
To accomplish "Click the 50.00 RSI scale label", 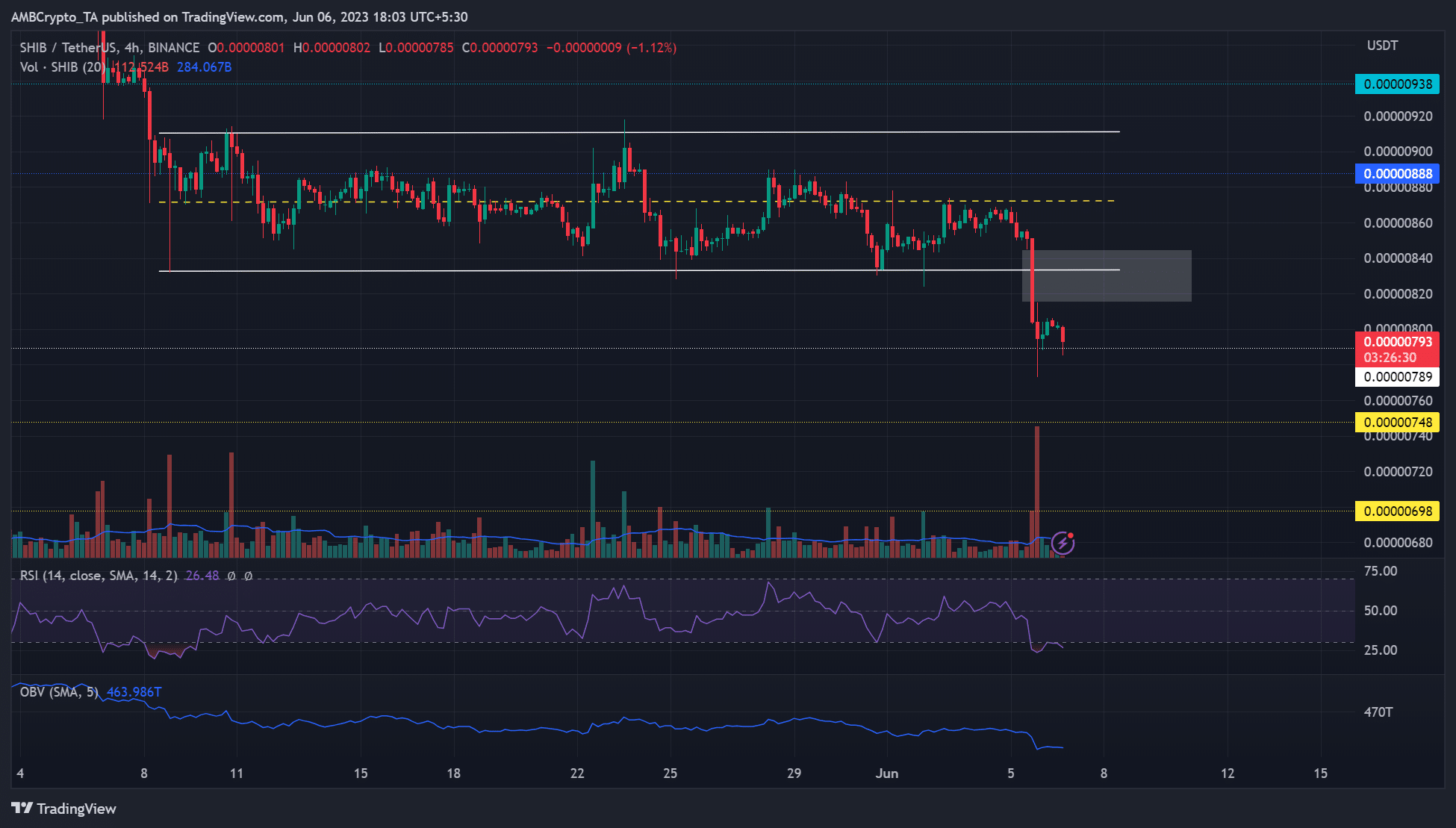I will pos(1381,611).
